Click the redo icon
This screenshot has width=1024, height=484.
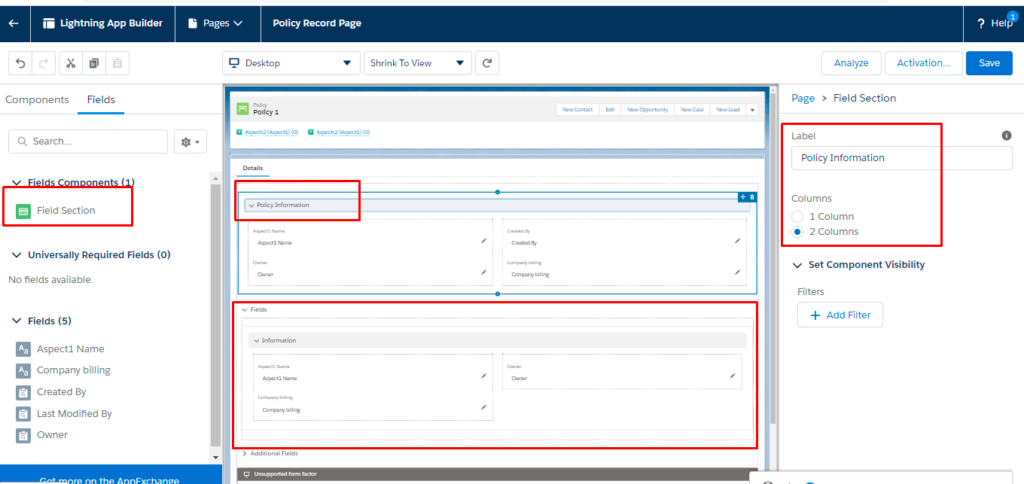[44, 63]
